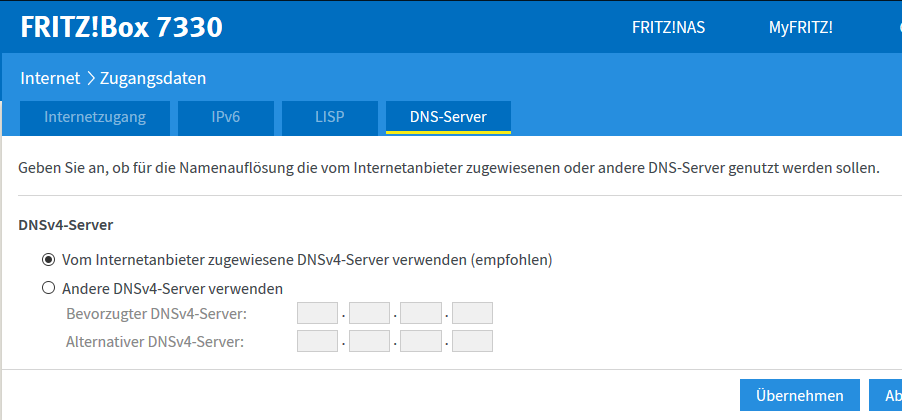Click the Bevorzugter DNSv4-Server label
This screenshot has height=420, width=902.
click(156, 314)
